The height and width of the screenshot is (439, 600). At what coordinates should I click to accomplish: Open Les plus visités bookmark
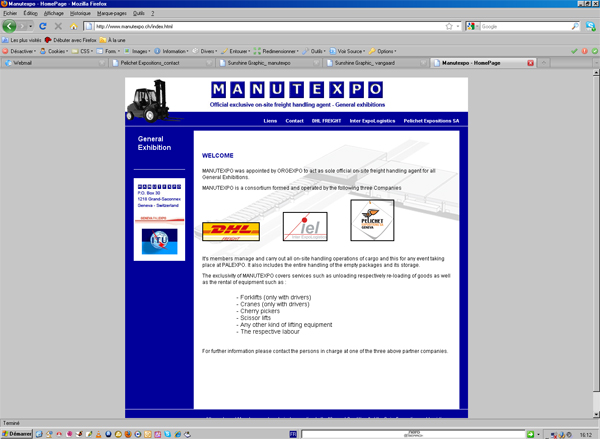pos(22,40)
